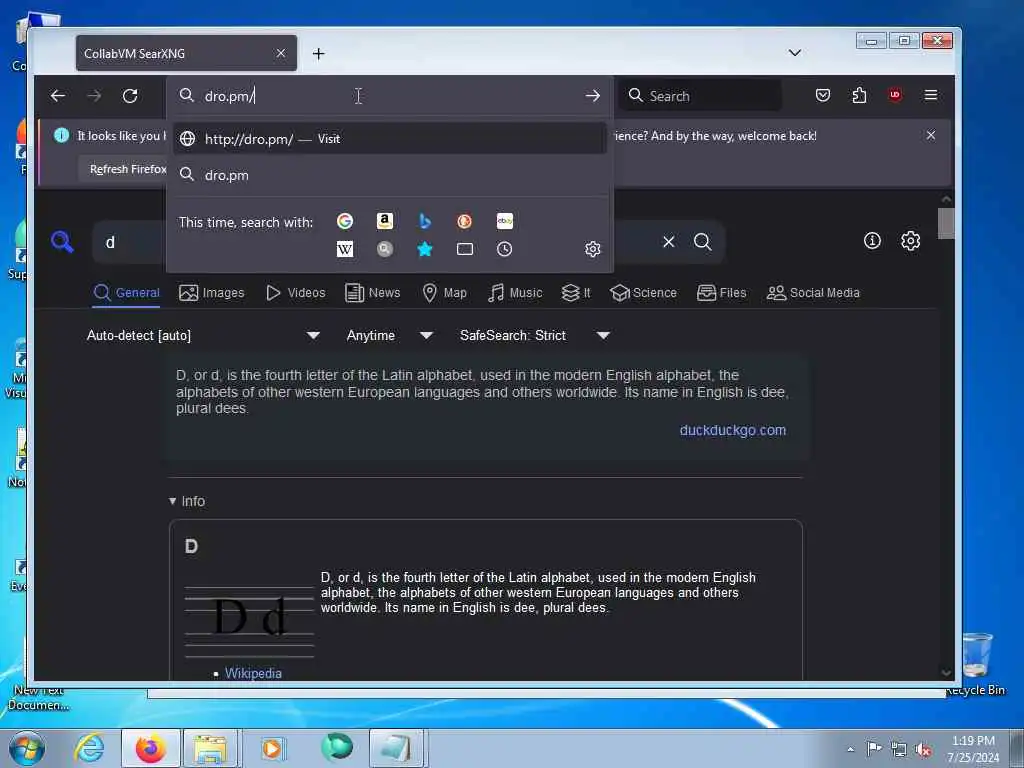Switch to the Science category tab

(x=643, y=293)
